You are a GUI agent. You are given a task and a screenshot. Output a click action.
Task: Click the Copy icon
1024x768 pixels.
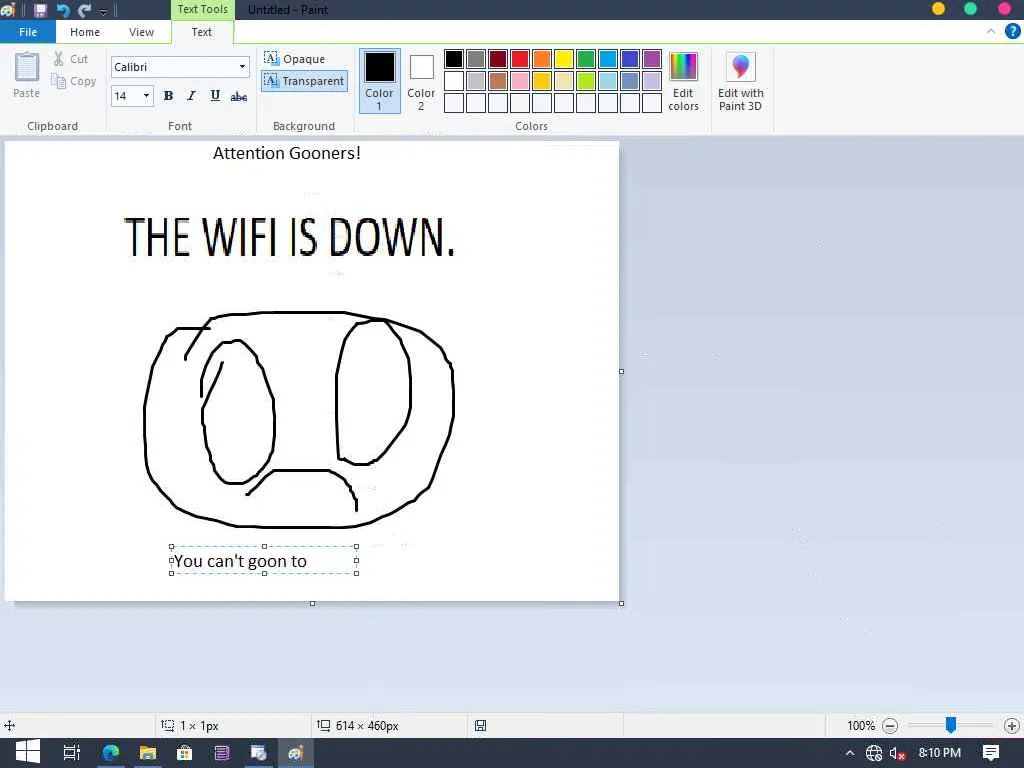tap(59, 82)
